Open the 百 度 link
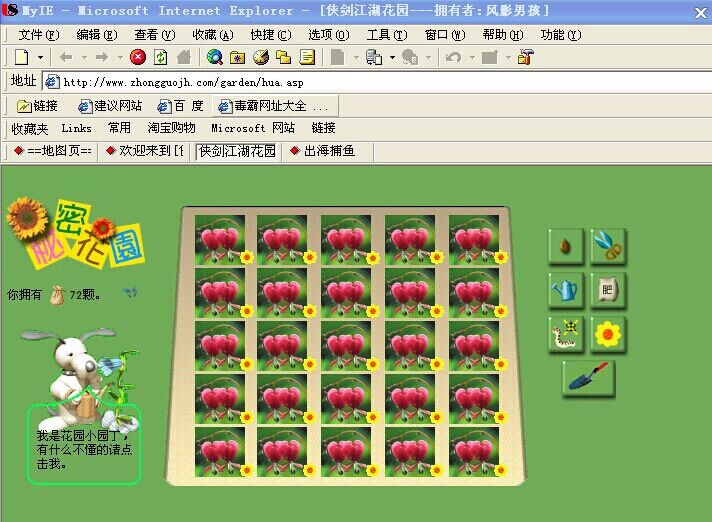This screenshot has height=522, width=712. (x=180, y=106)
